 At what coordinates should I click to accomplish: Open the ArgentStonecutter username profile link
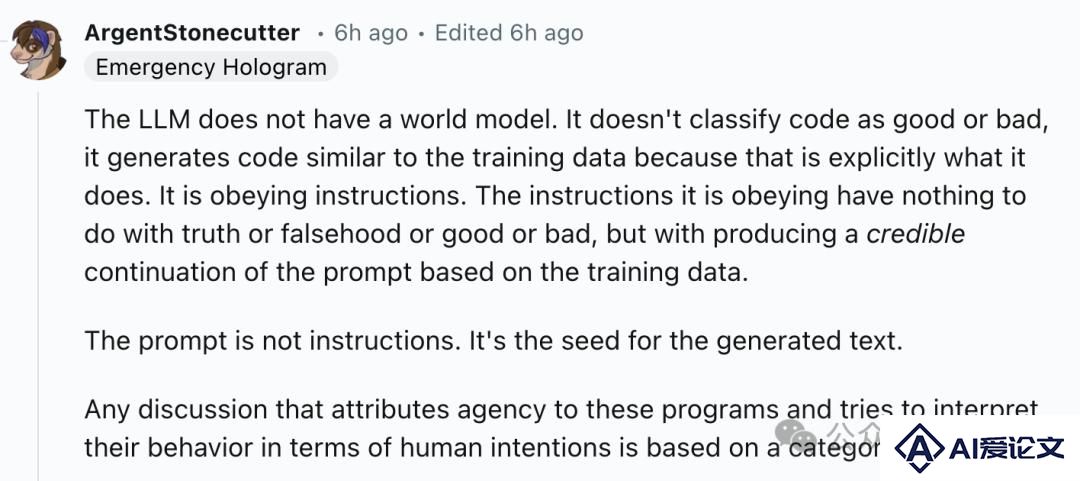tap(192, 32)
